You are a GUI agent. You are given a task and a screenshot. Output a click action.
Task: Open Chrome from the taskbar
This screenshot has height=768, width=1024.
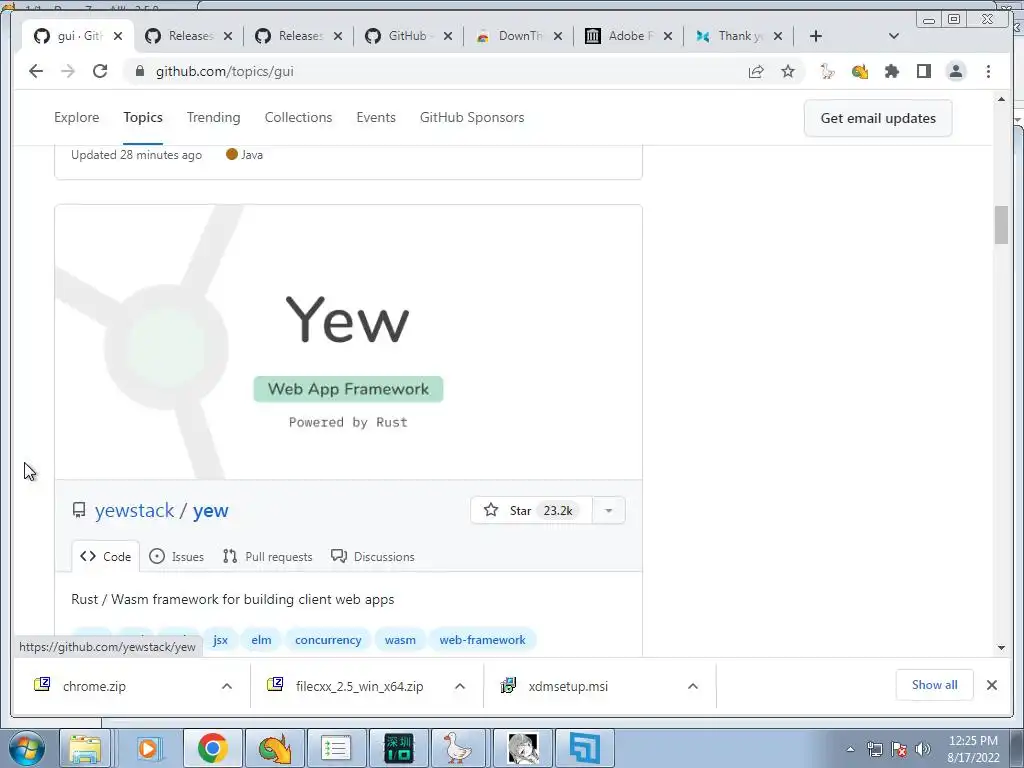pyautogui.click(x=212, y=748)
